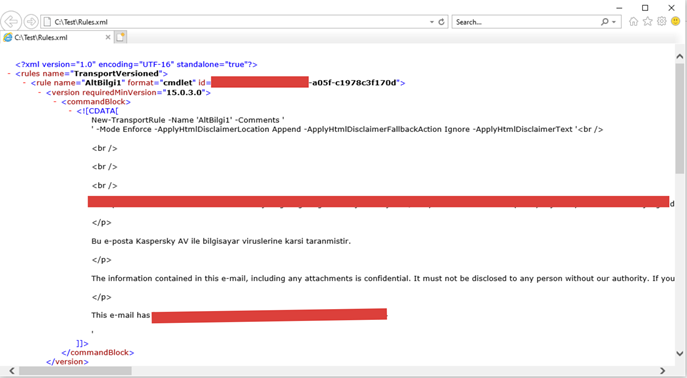Click the smiley feedback icon
The height and width of the screenshot is (378, 687).
pyautogui.click(x=676, y=21)
